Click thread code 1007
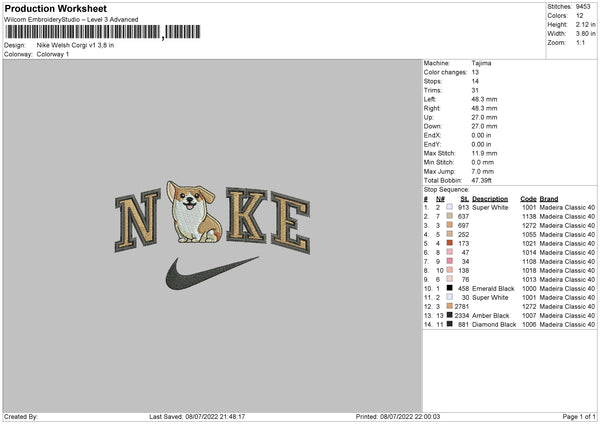 coord(529,316)
